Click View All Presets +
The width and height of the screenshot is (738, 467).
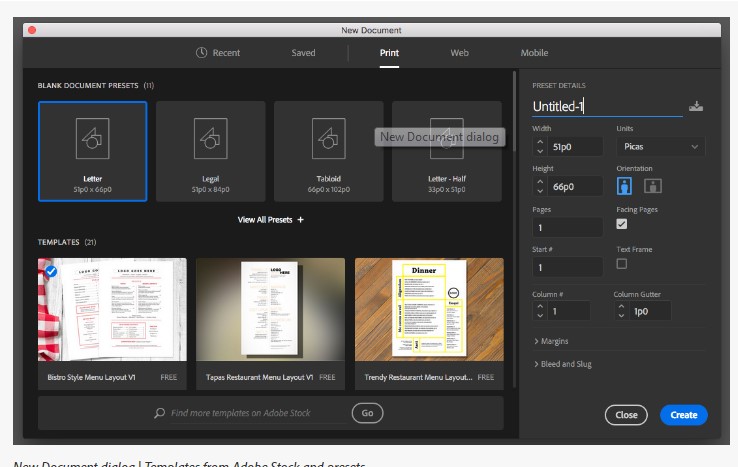click(x=270, y=219)
